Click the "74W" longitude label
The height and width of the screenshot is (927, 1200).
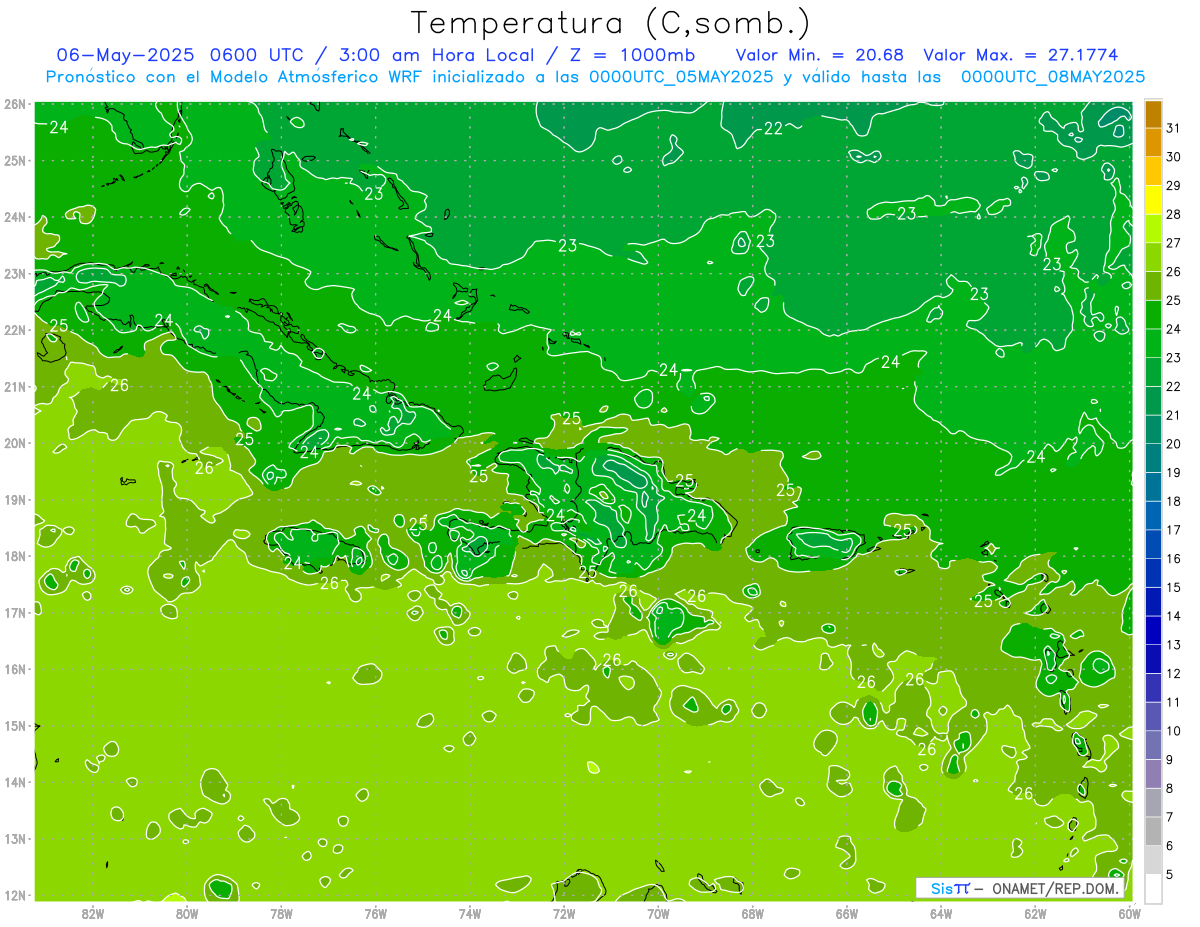(x=469, y=913)
